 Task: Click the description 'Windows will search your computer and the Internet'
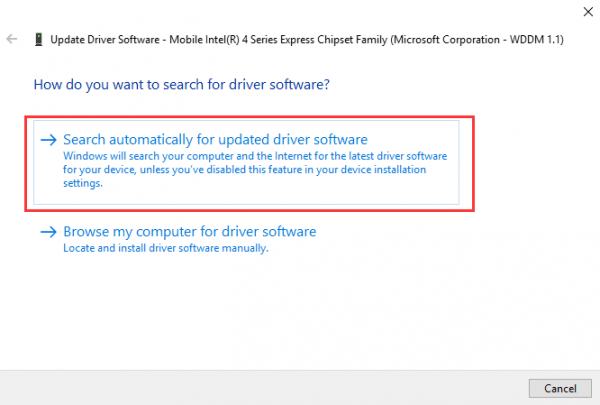(x=255, y=170)
